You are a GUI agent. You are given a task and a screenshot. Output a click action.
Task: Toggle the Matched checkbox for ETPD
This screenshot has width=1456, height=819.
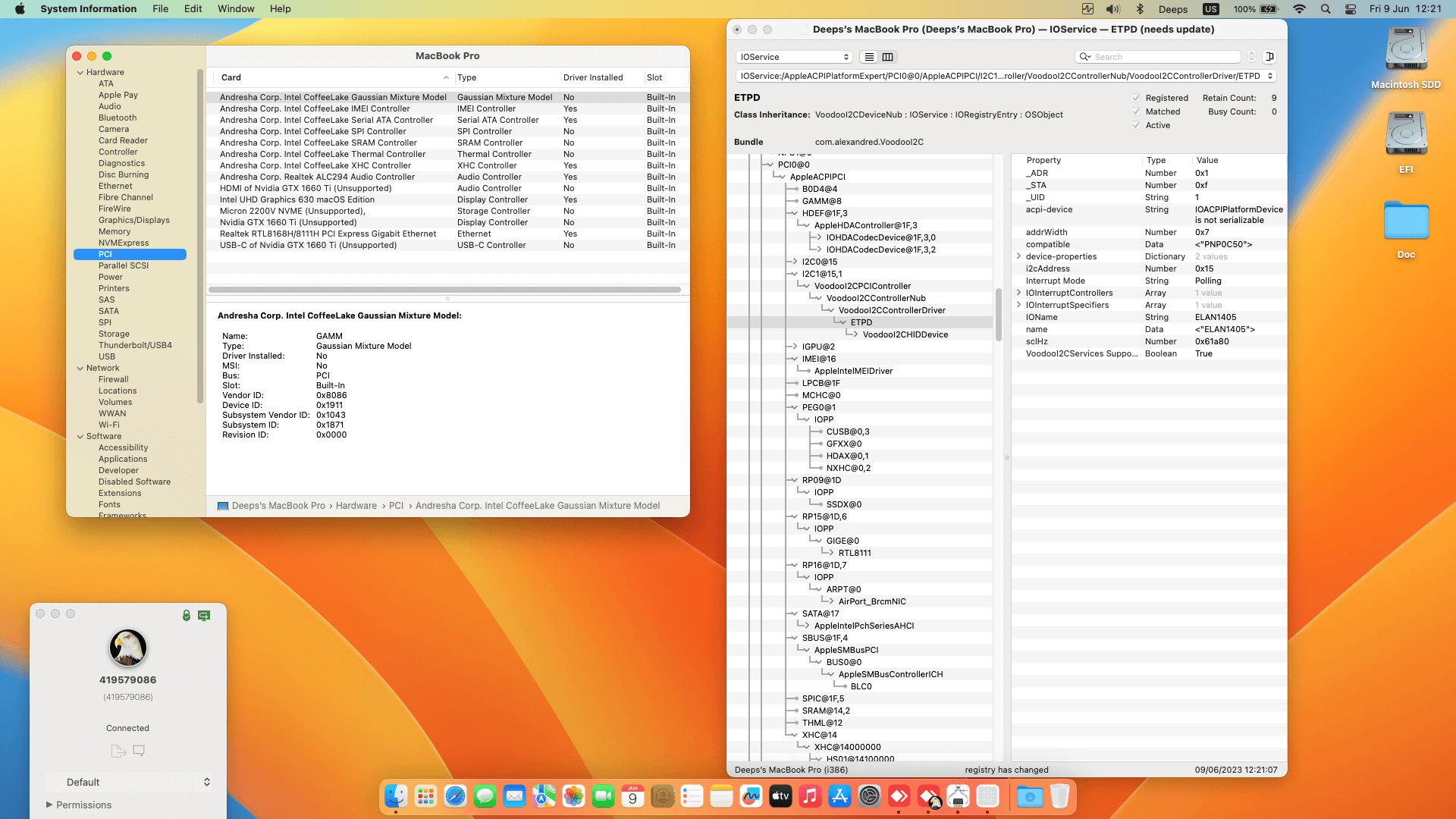pos(1137,111)
